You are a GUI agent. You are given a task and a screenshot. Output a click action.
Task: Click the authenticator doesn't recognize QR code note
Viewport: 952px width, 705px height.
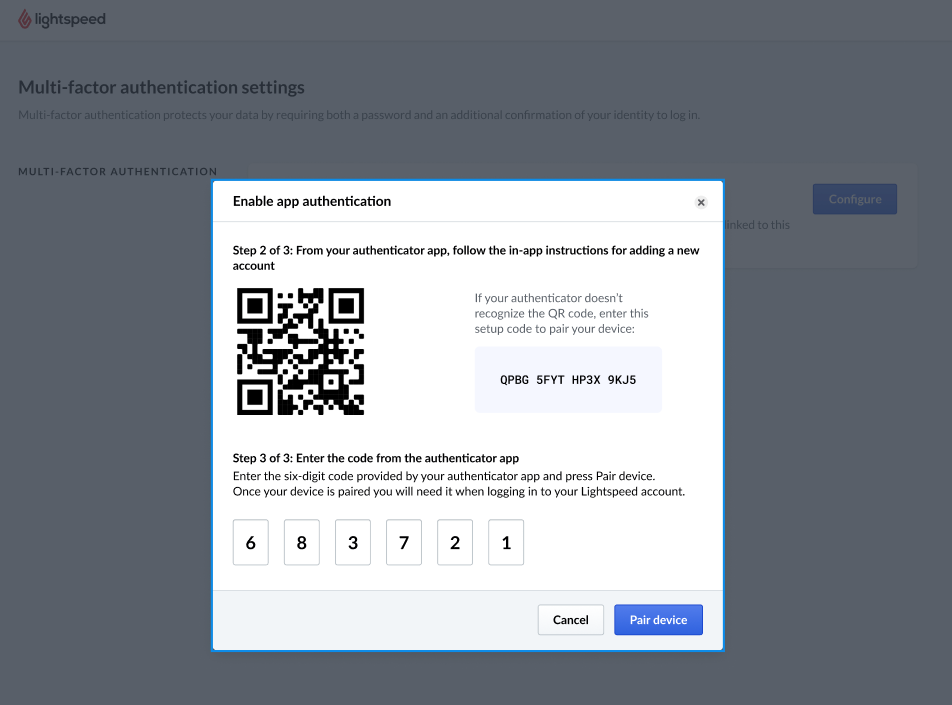(562, 313)
